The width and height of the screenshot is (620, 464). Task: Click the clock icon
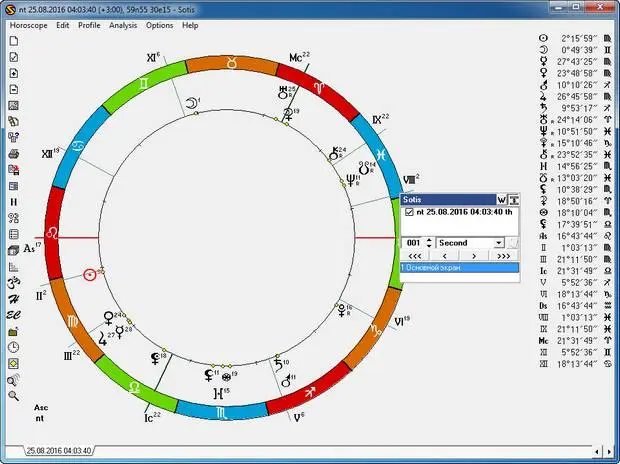[x=13, y=347]
